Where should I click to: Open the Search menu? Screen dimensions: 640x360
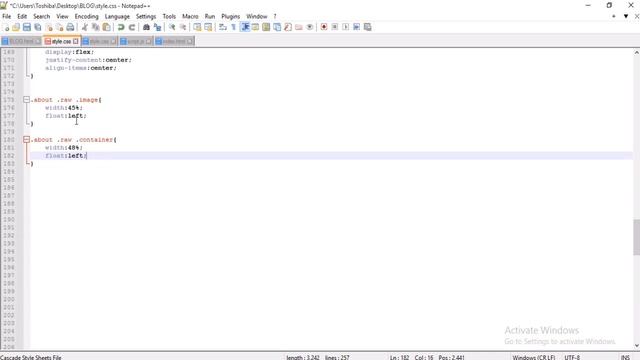42,16
